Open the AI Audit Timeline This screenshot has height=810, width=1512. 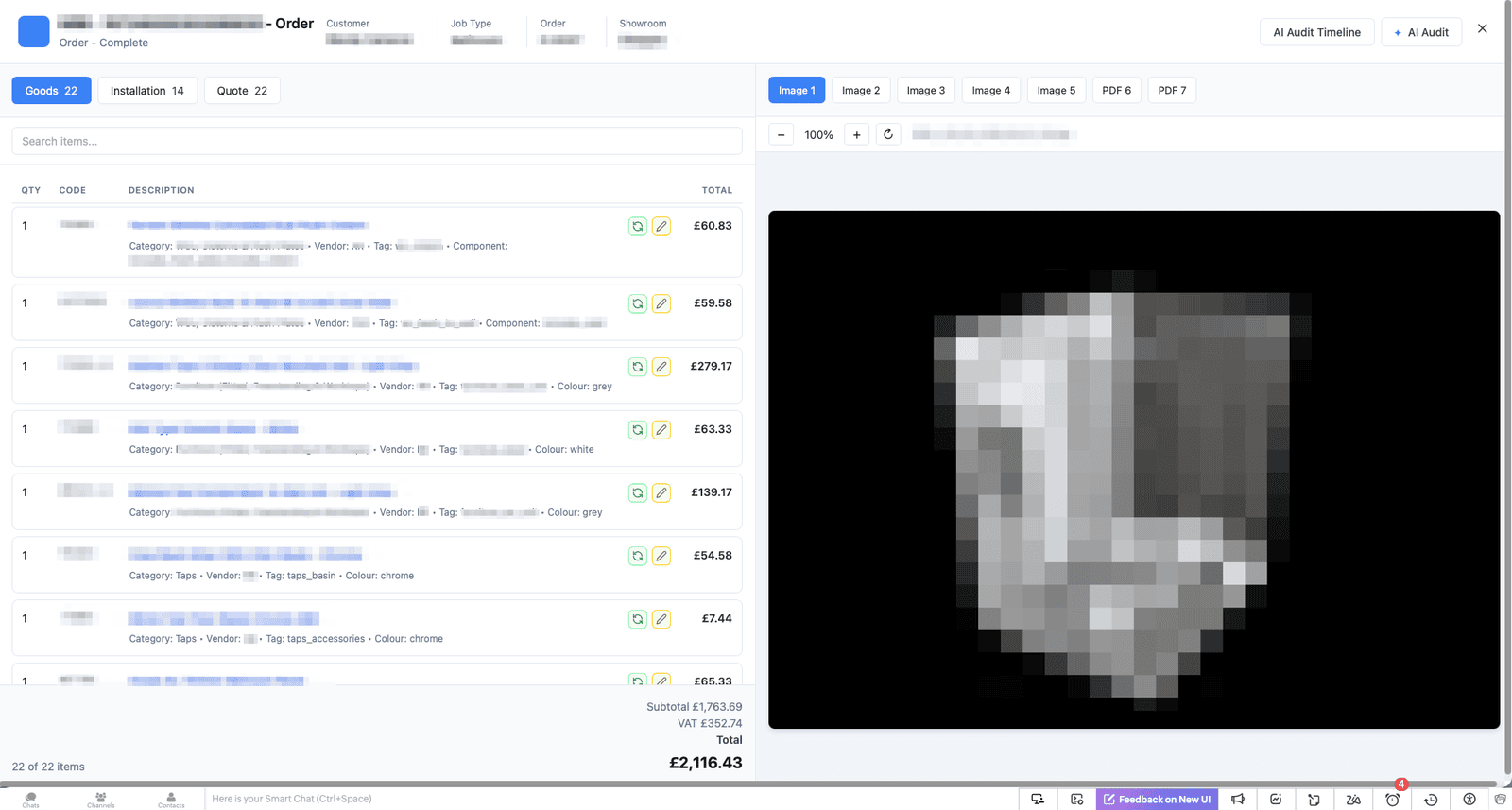click(x=1316, y=32)
